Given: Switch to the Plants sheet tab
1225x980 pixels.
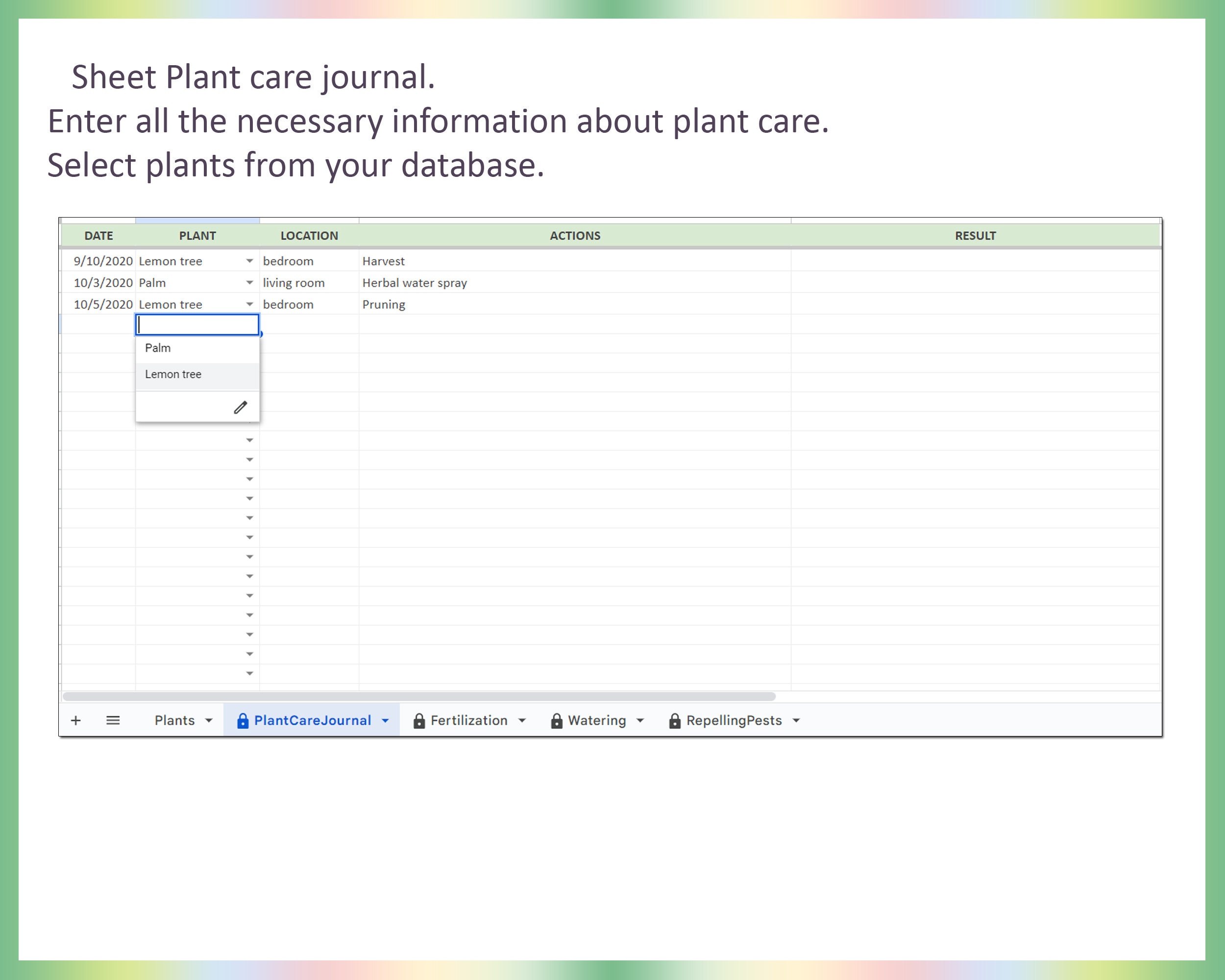Looking at the screenshot, I should [x=174, y=720].
